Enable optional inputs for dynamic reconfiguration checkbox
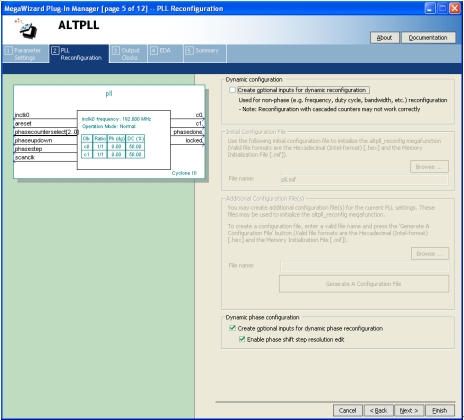This screenshot has height=420, width=464. 232,90
